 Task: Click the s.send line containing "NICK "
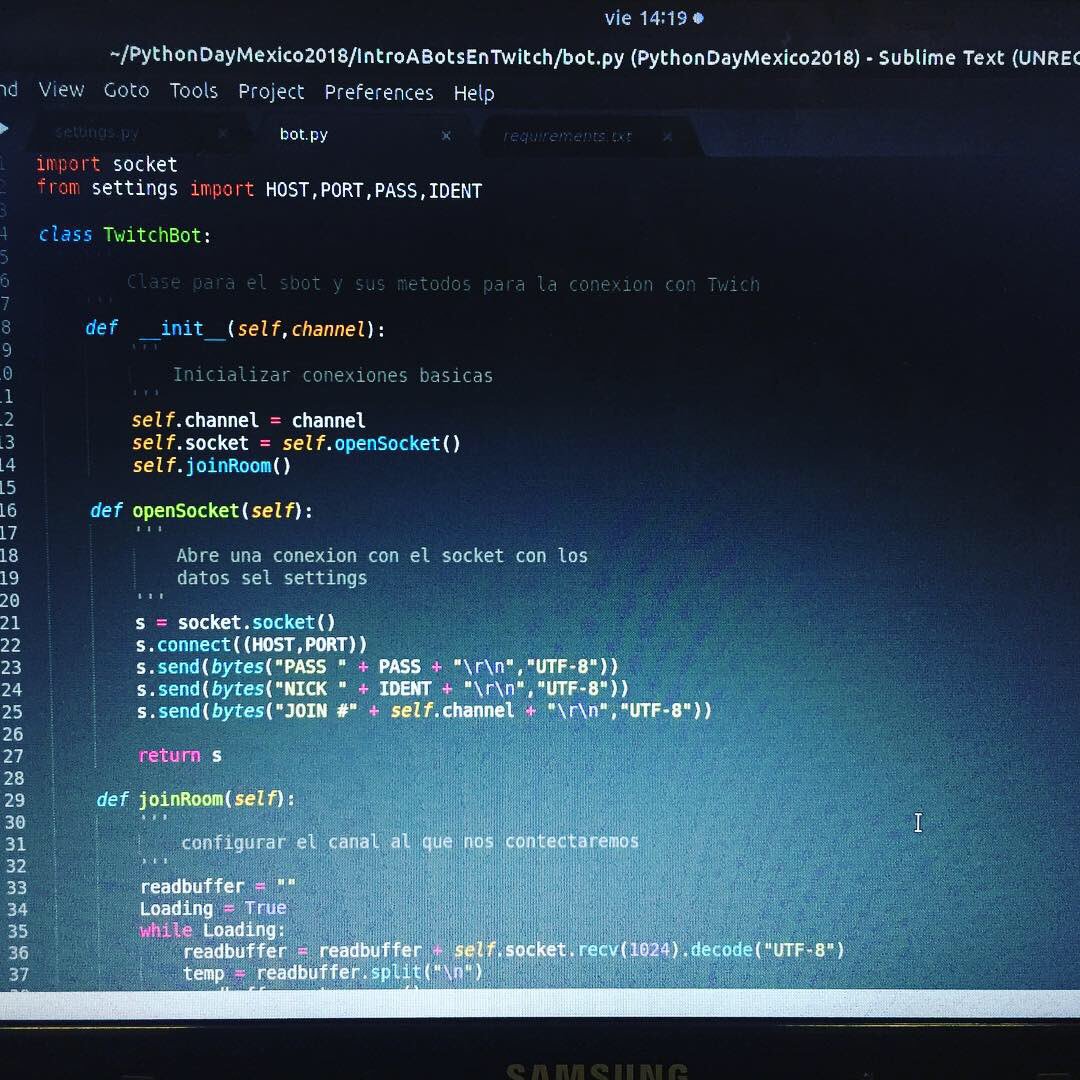tap(382, 689)
